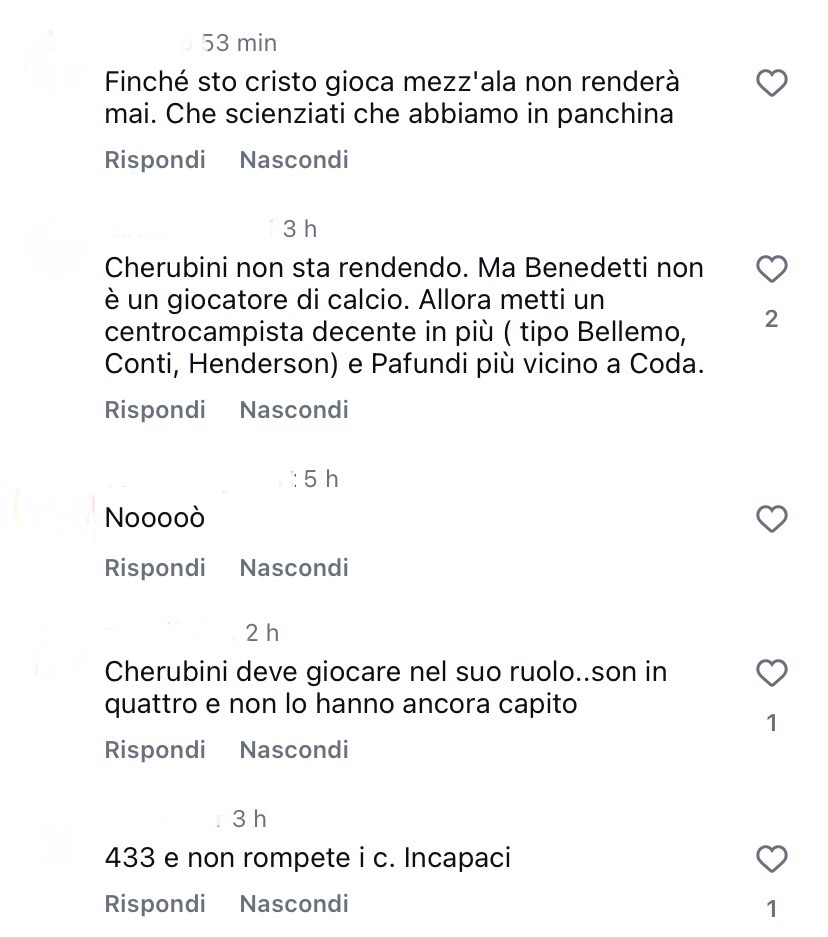Hide the 'Cherubini deve giocare' comment
The image size is (828, 937).
click(294, 750)
